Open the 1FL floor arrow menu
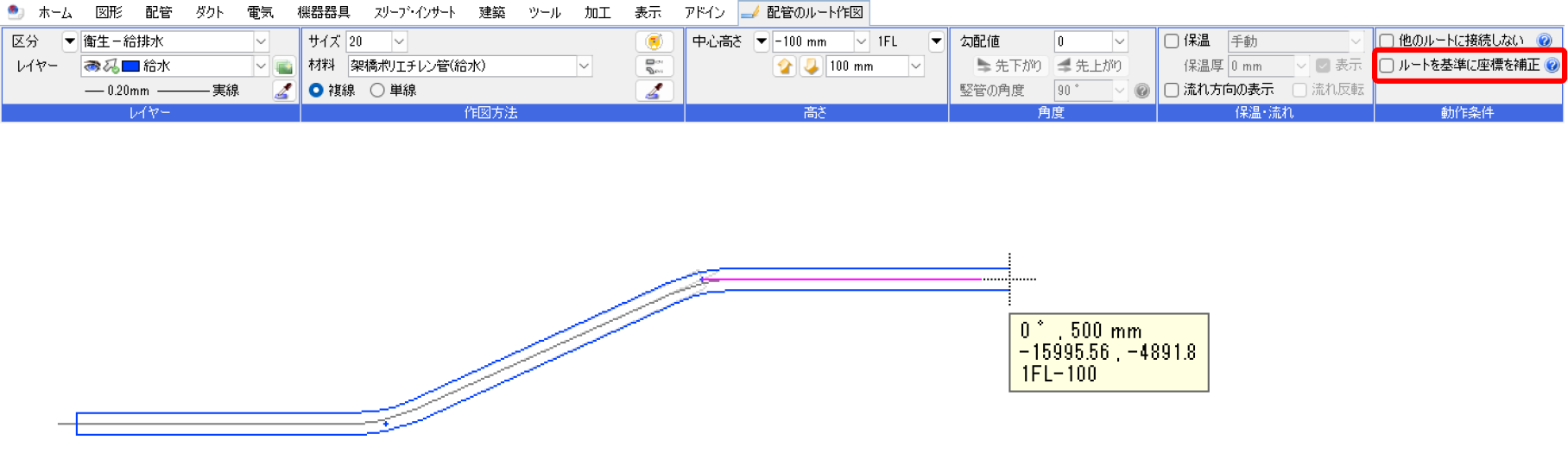This screenshot has width=1568, height=453. tap(936, 41)
